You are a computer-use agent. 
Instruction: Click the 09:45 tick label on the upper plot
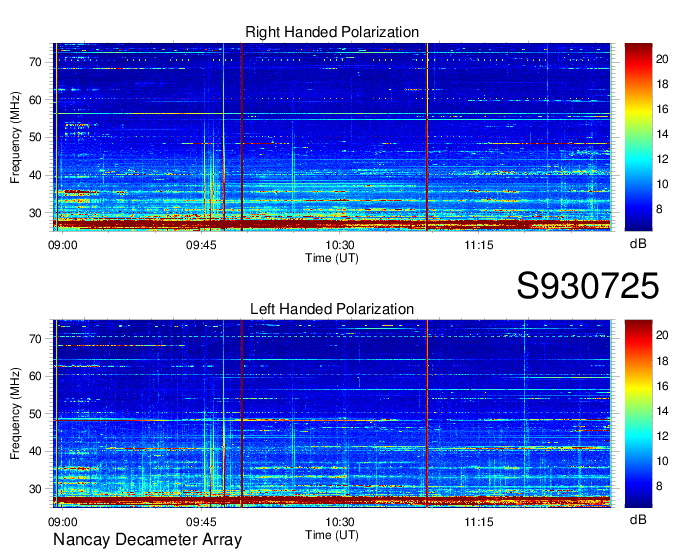point(201,245)
